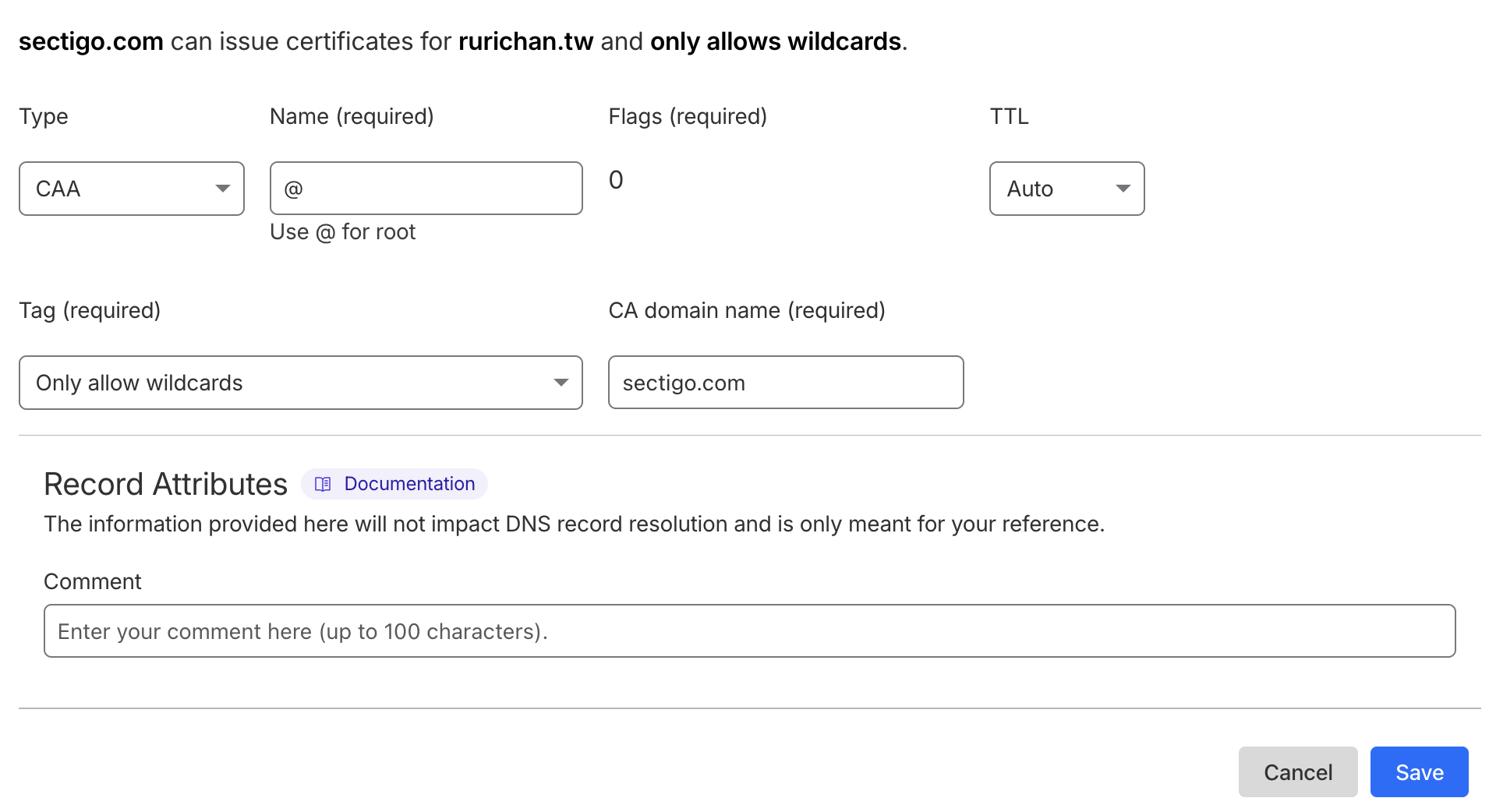Image resolution: width=1489 pixels, height=812 pixels.
Task: Open the Tag dropdown showing Only allow wildcards
Action: pos(300,383)
